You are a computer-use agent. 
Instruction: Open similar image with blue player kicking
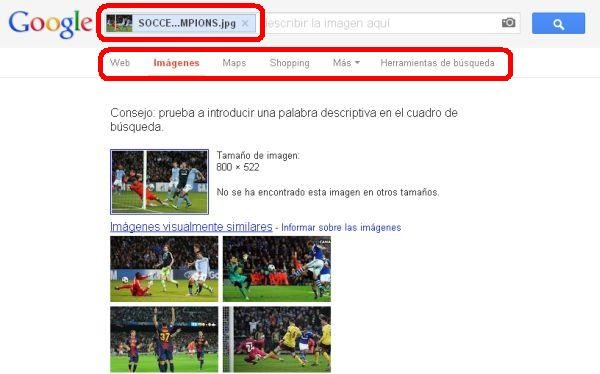coord(277,269)
